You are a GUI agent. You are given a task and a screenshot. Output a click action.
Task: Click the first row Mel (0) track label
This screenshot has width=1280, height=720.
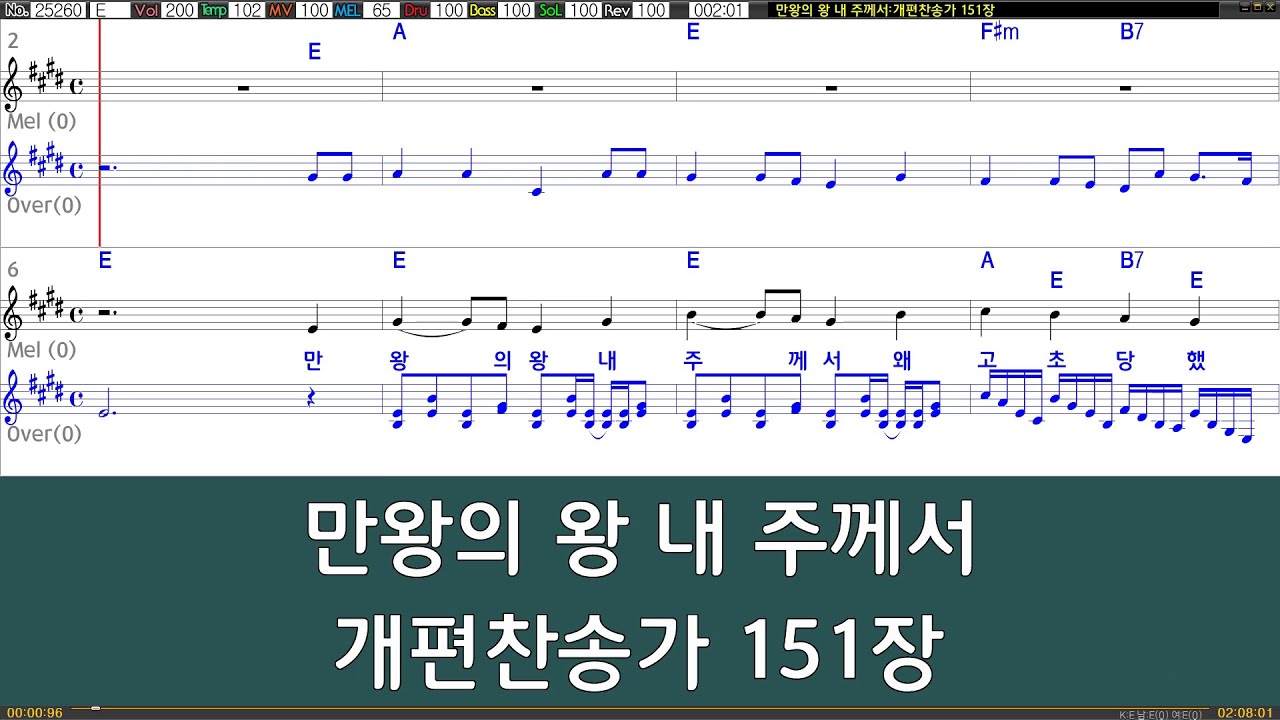click(x=41, y=121)
